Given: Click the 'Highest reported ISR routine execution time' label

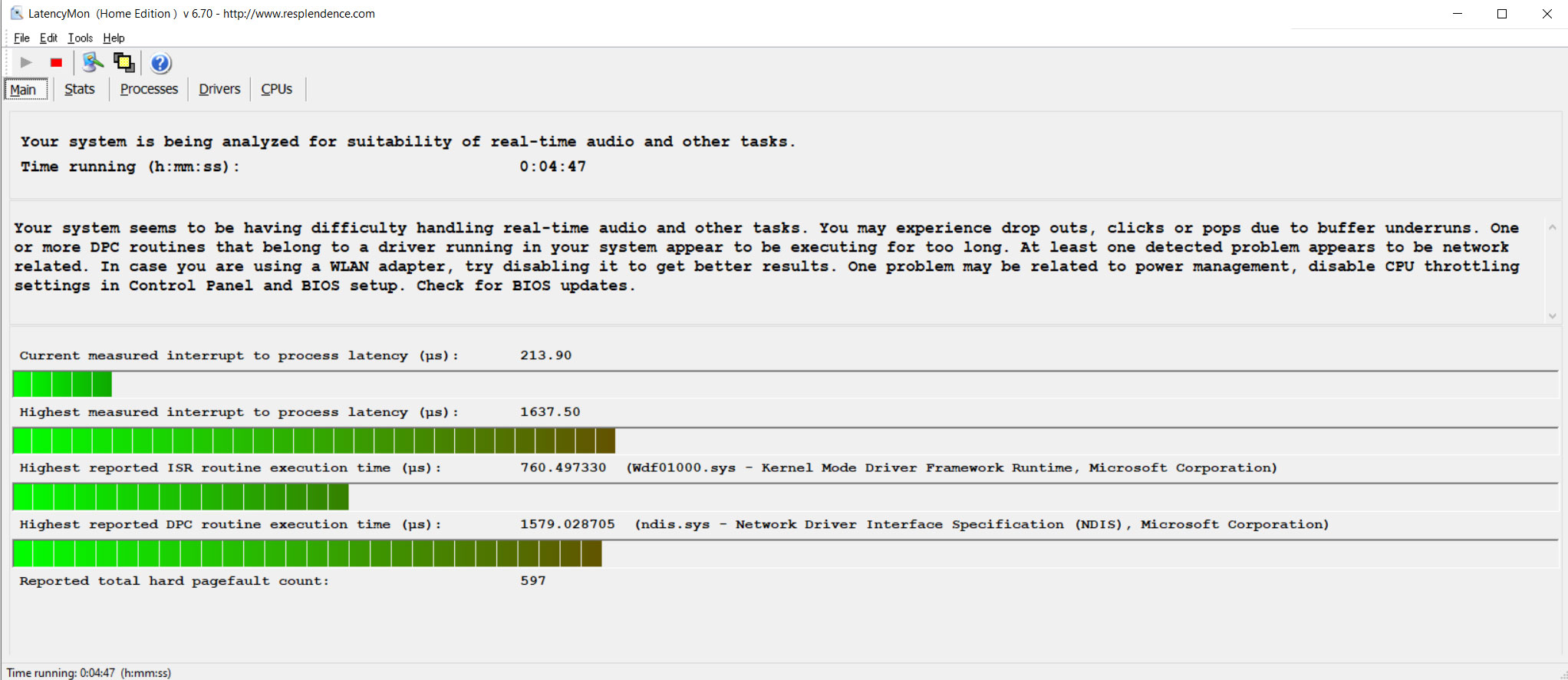Looking at the screenshot, I should tap(231, 468).
